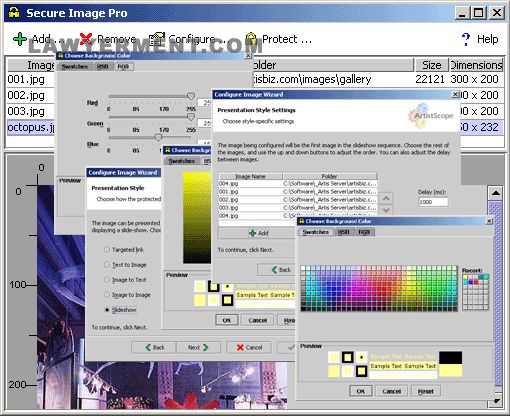Pick a color from the swatches palette grid

(379, 288)
